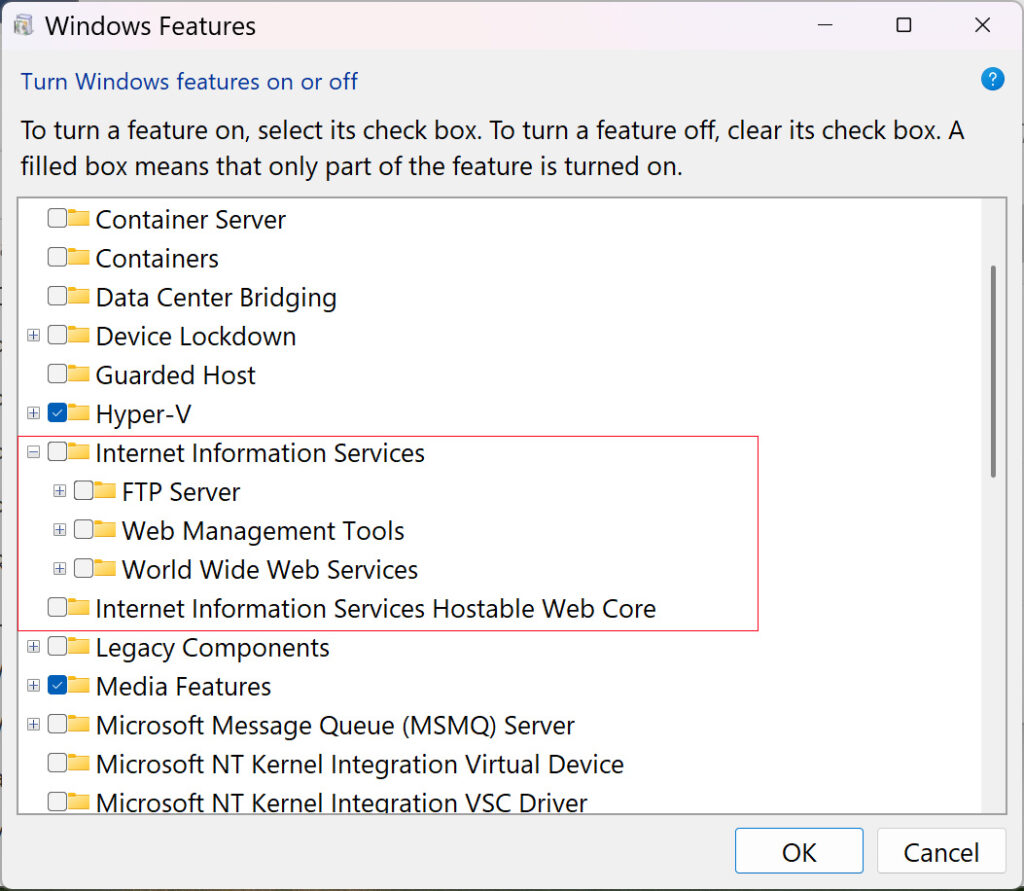Click the OK button
Screen dimensions: 1024x891
pyautogui.click(x=798, y=851)
